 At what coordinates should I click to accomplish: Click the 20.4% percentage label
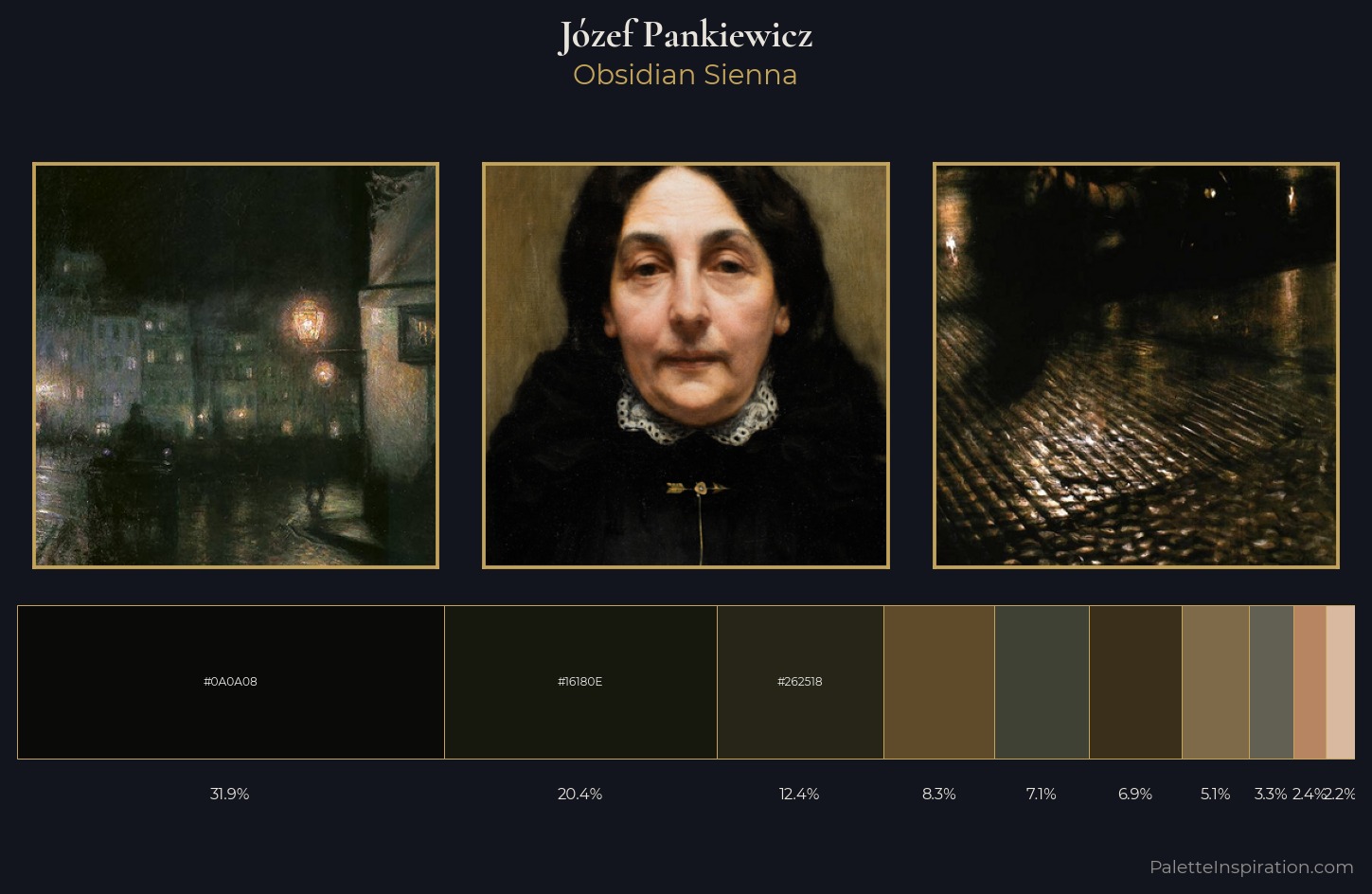(580, 794)
